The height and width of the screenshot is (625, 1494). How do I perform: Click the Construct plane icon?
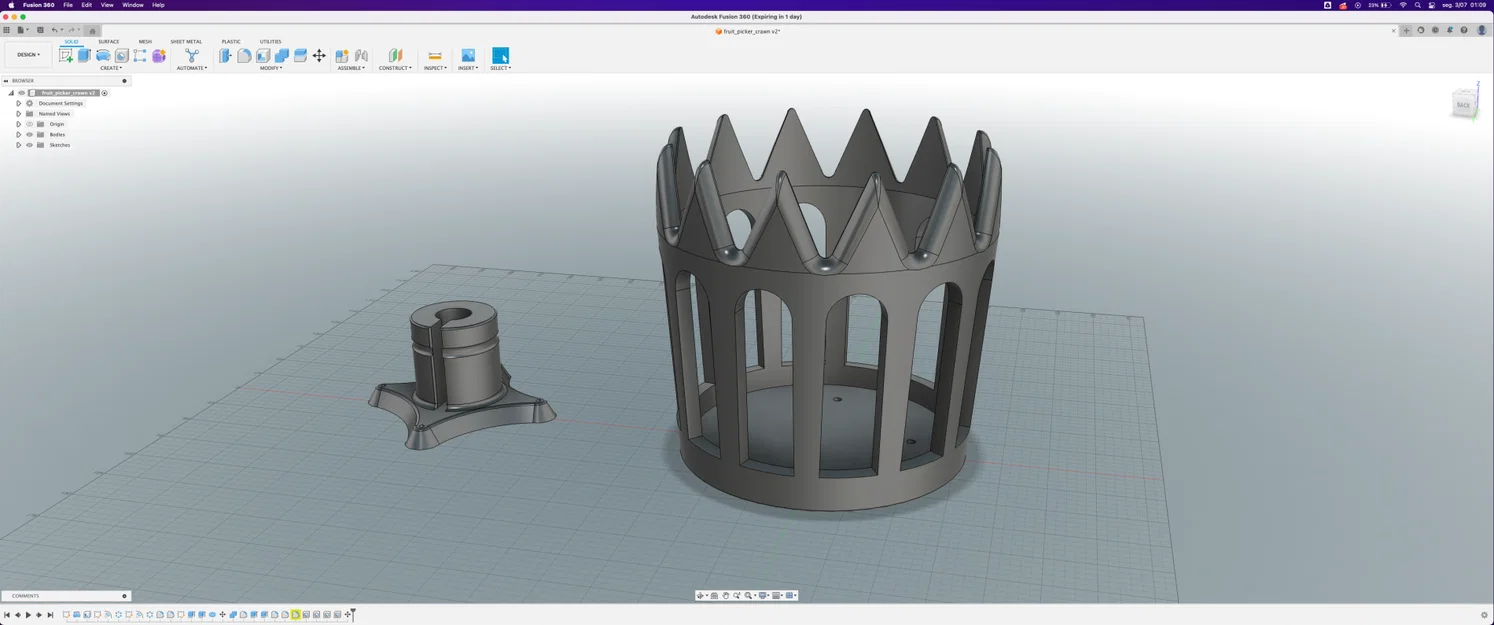395,56
